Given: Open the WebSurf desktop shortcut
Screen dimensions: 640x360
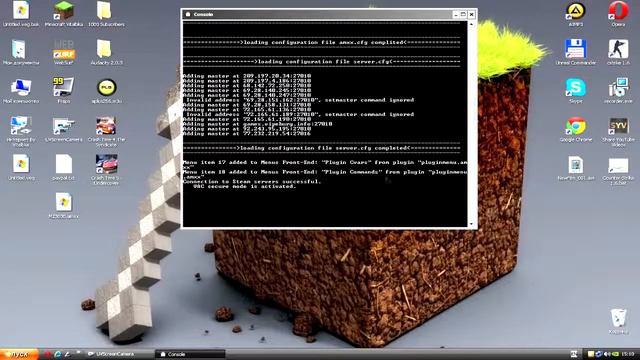Looking at the screenshot, I should coord(64,52).
